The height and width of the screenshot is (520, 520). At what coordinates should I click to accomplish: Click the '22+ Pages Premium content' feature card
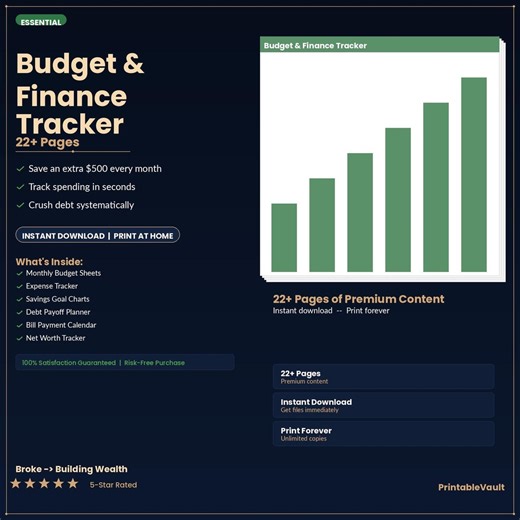(x=384, y=377)
